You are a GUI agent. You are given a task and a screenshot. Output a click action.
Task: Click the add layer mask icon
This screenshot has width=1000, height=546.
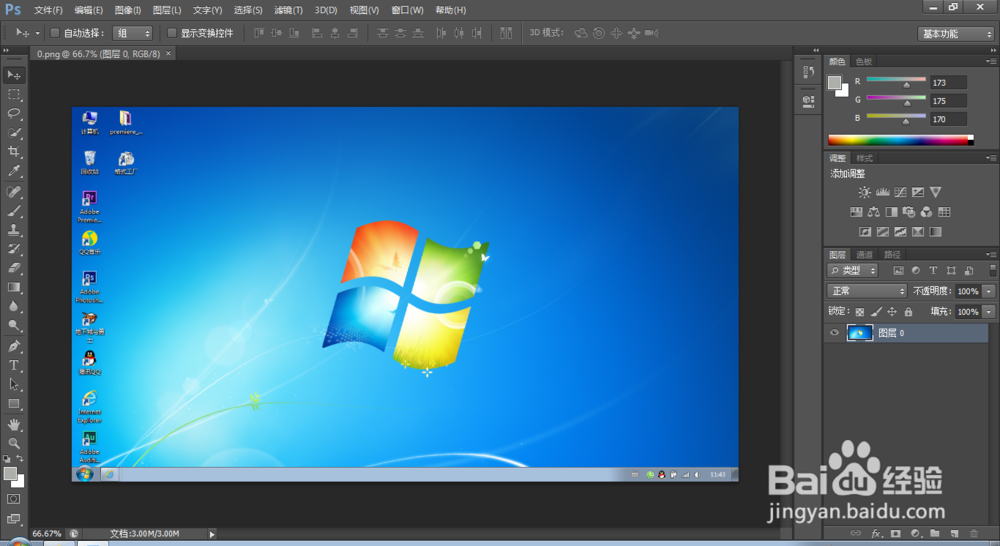pyautogui.click(x=896, y=533)
